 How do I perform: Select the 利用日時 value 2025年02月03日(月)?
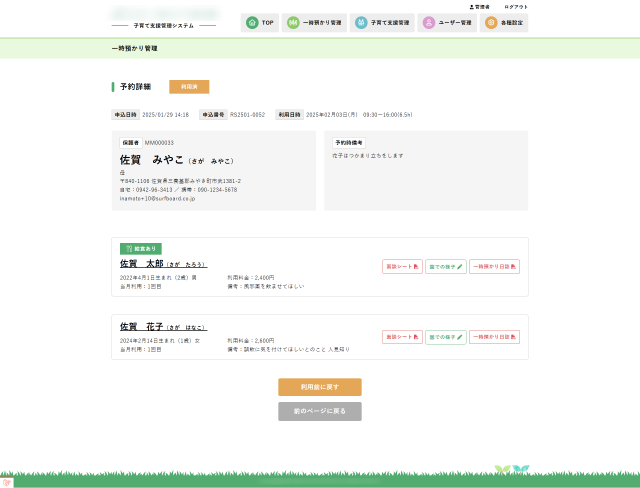coord(332,115)
